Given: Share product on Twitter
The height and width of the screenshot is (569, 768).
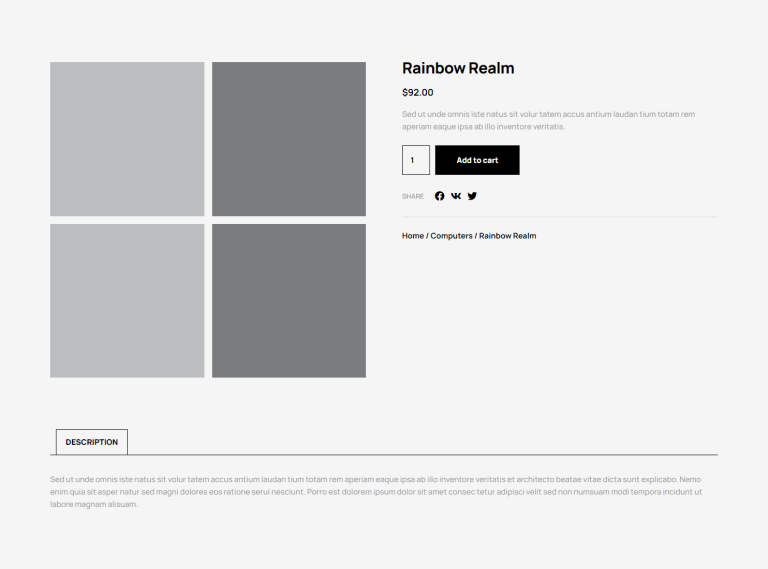Looking at the screenshot, I should 472,196.
